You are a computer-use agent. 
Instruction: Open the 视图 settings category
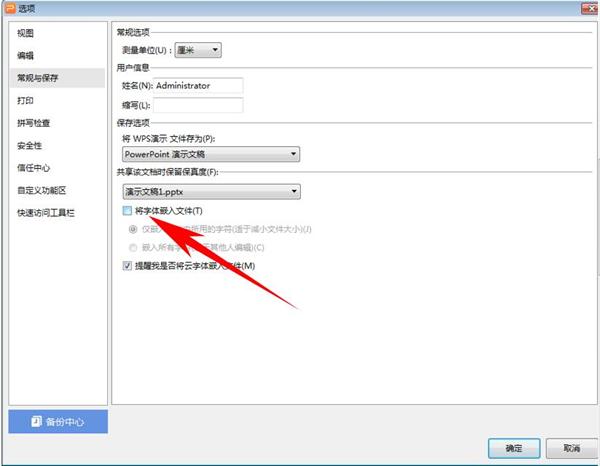25,33
